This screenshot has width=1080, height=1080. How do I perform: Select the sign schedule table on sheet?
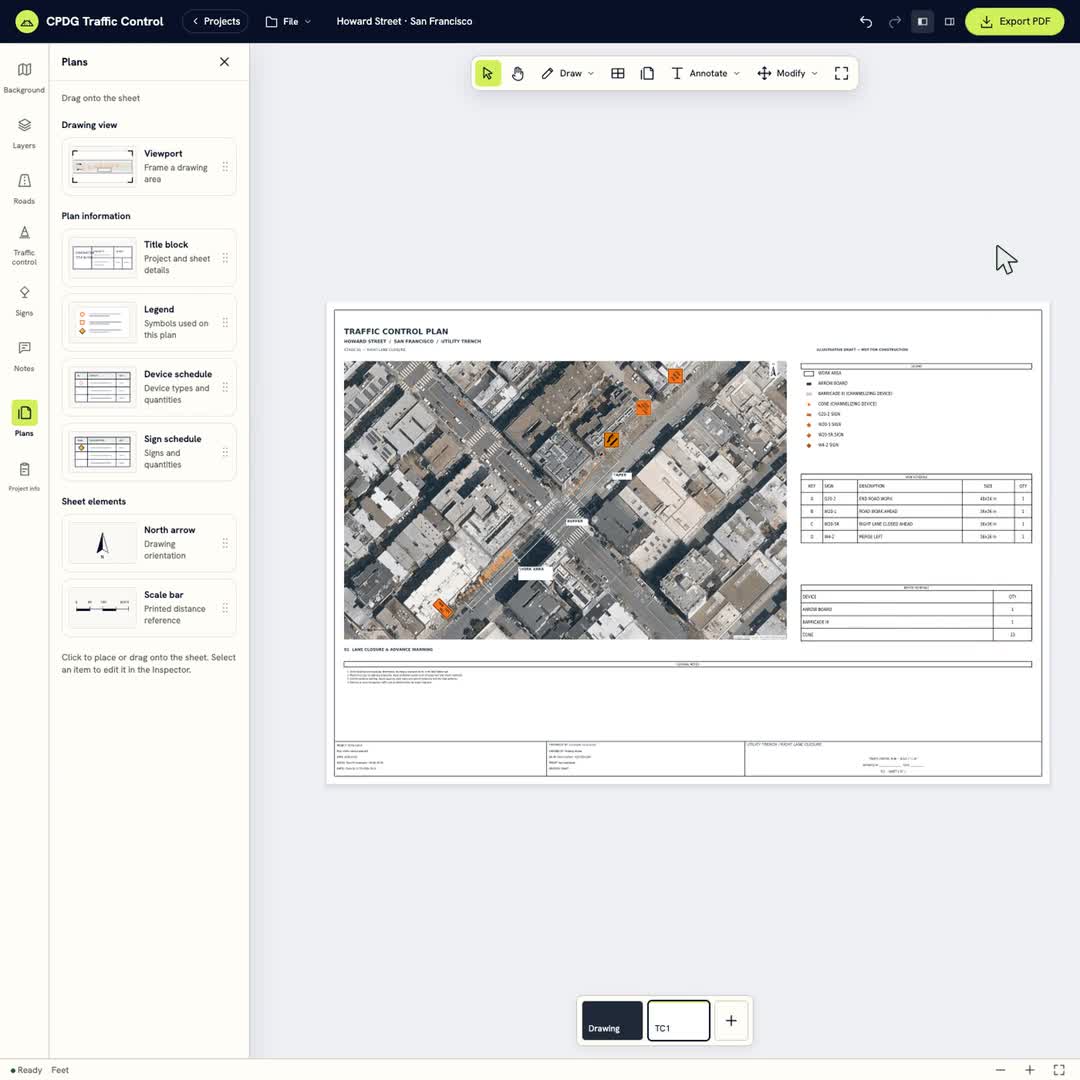click(x=916, y=509)
